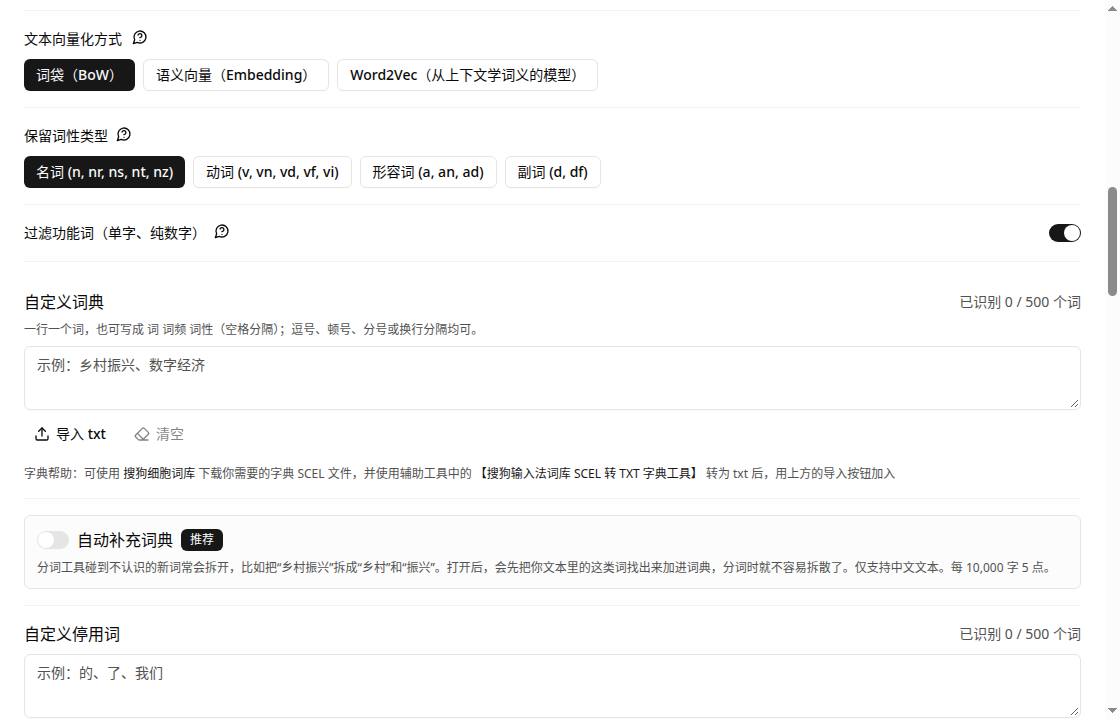This screenshot has width=1120, height=720.
Task: Enable the 自动补充词典 switch
Action: coord(53,540)
